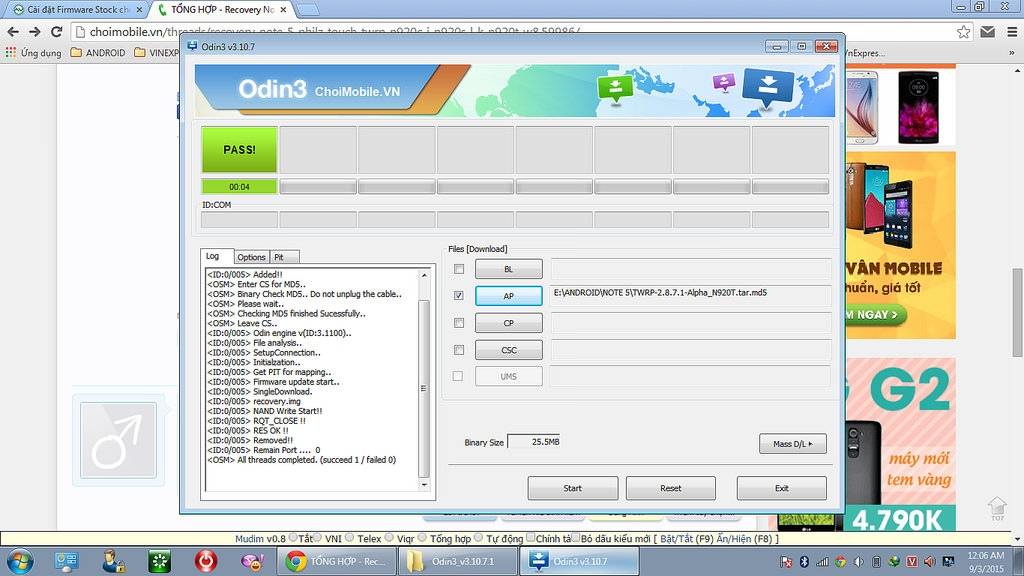Image resolution: width=1024 pixels, height=576 pixels.
Task: Open the Chrome hamburger menu
Action: (1012, 31)
